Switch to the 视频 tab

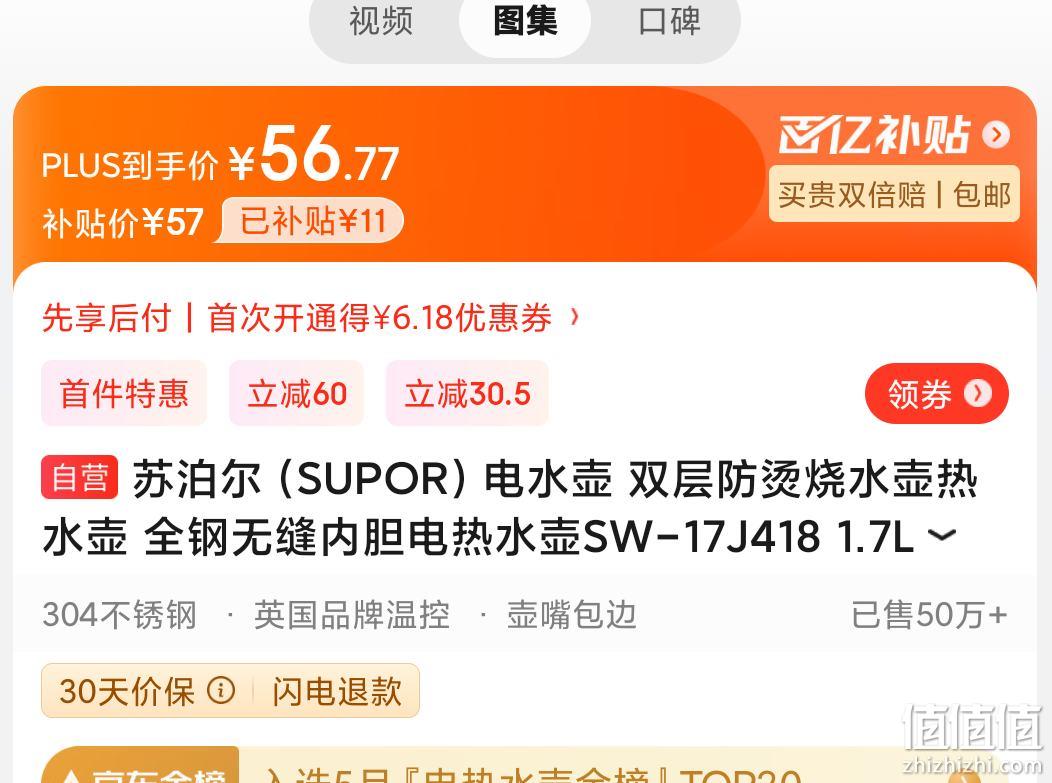click(x=380, y=21)
